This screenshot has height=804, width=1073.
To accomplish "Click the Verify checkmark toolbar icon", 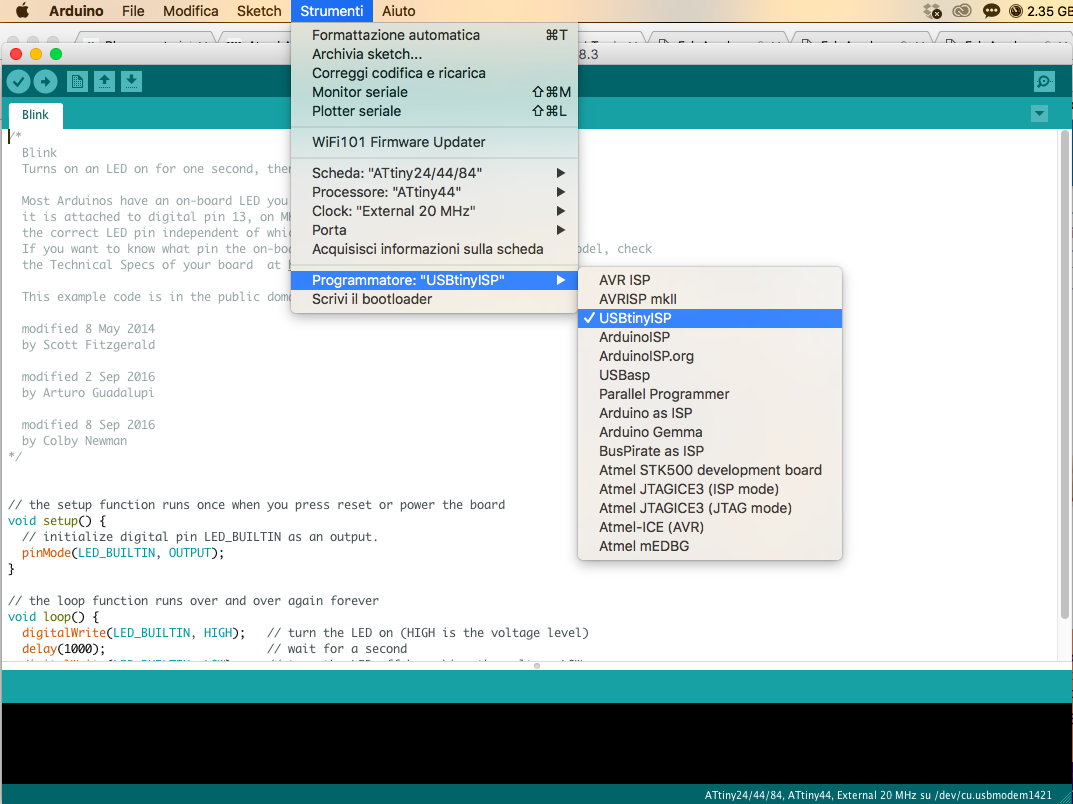I will coord(18,81).
